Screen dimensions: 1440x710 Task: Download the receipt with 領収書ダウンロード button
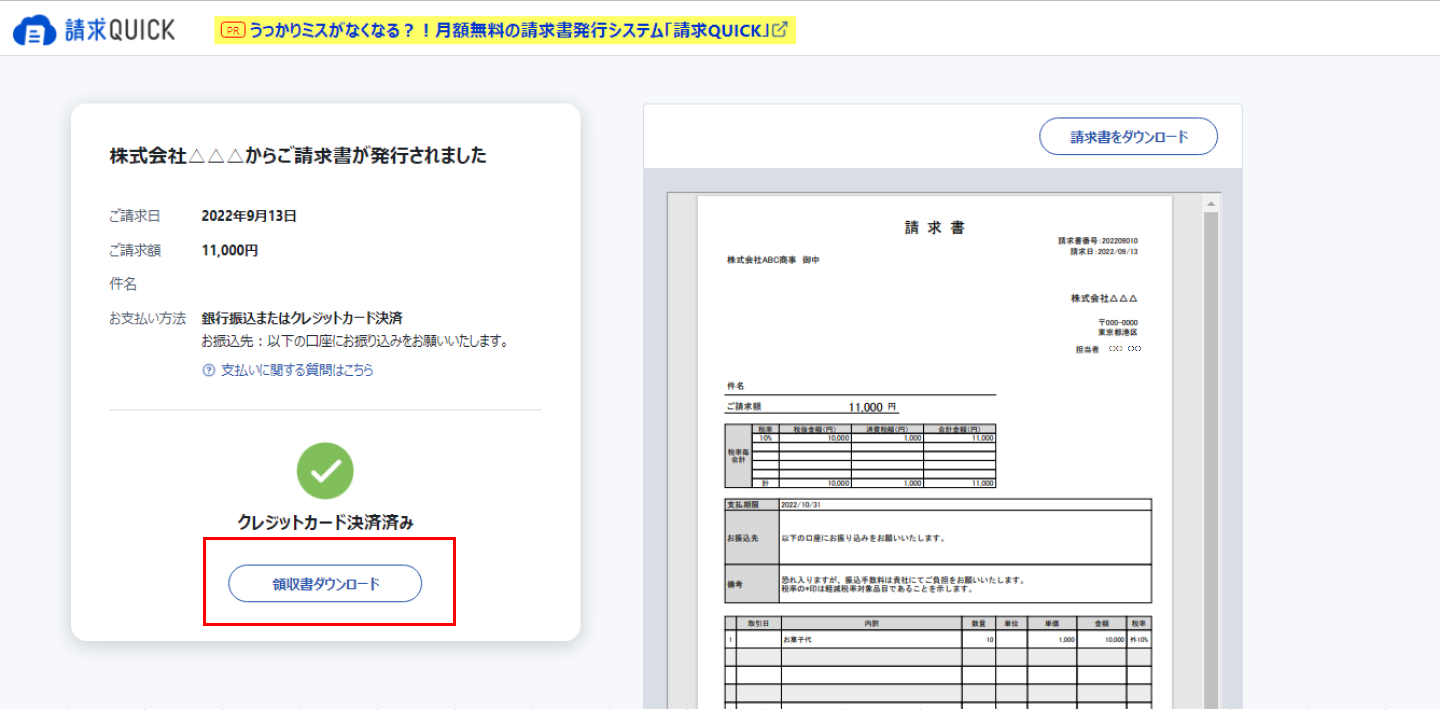click(x=325, y=584)
